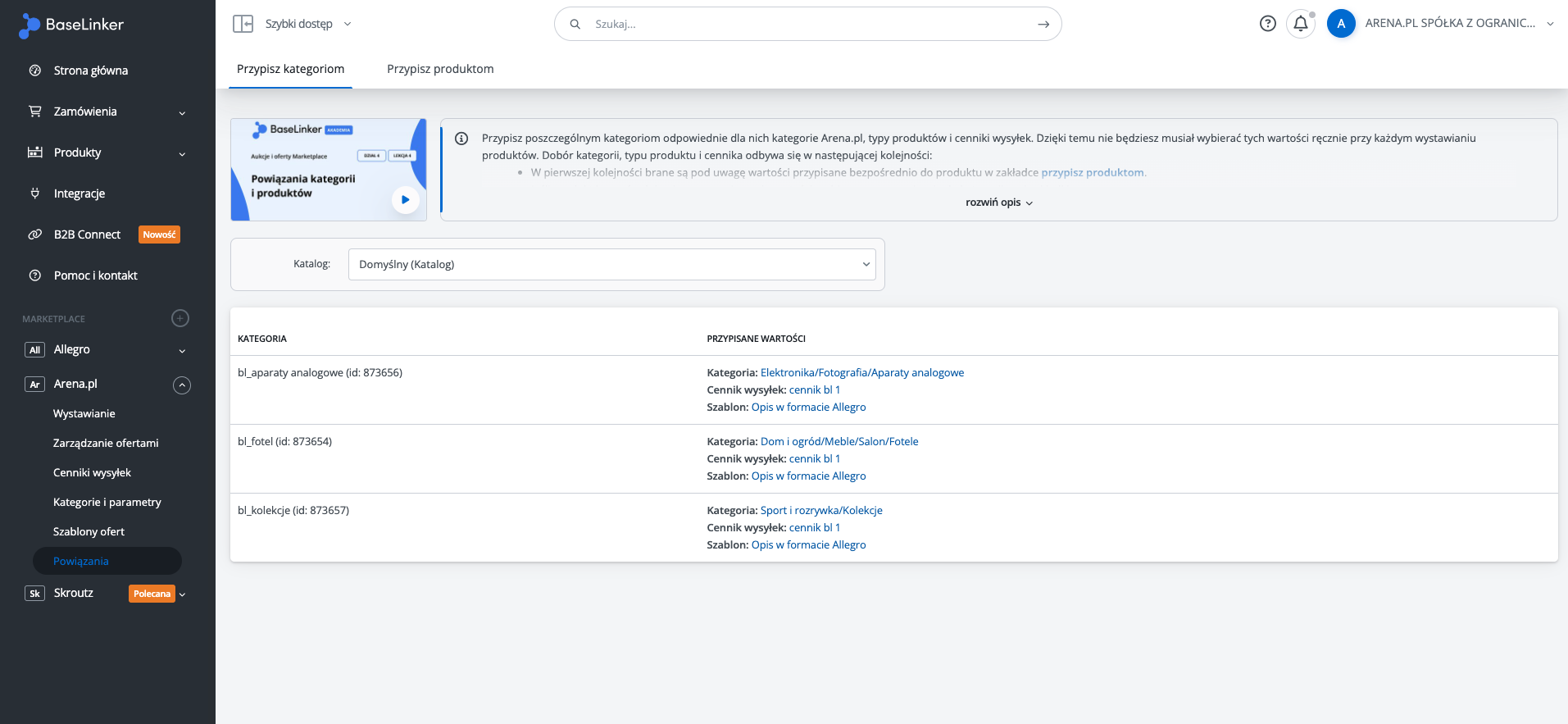The image size is (1568, 724).
Task: Toggle the sidebar panel icon beside Szybki dostęp
Action: tap(243, 24)
